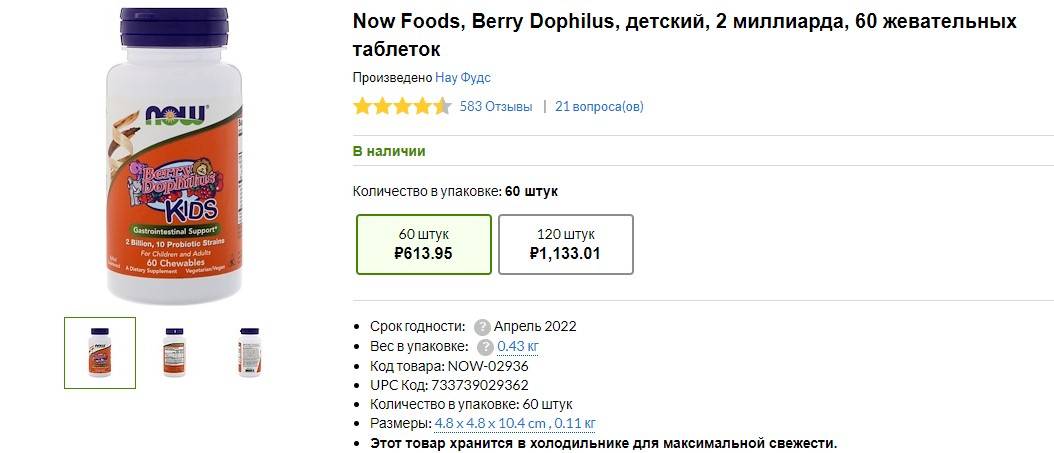Go to 21 вопроса(ов) questions link
Screen dimensions: 1054x453
coord(599,106)
